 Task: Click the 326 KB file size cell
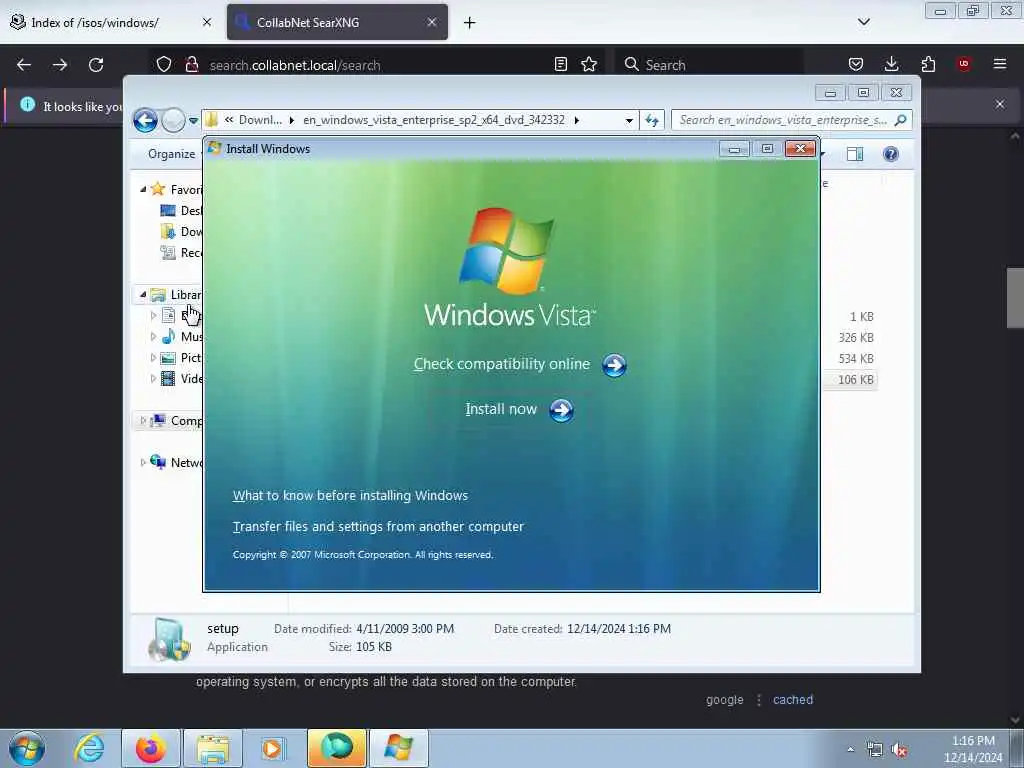(856, 338)
